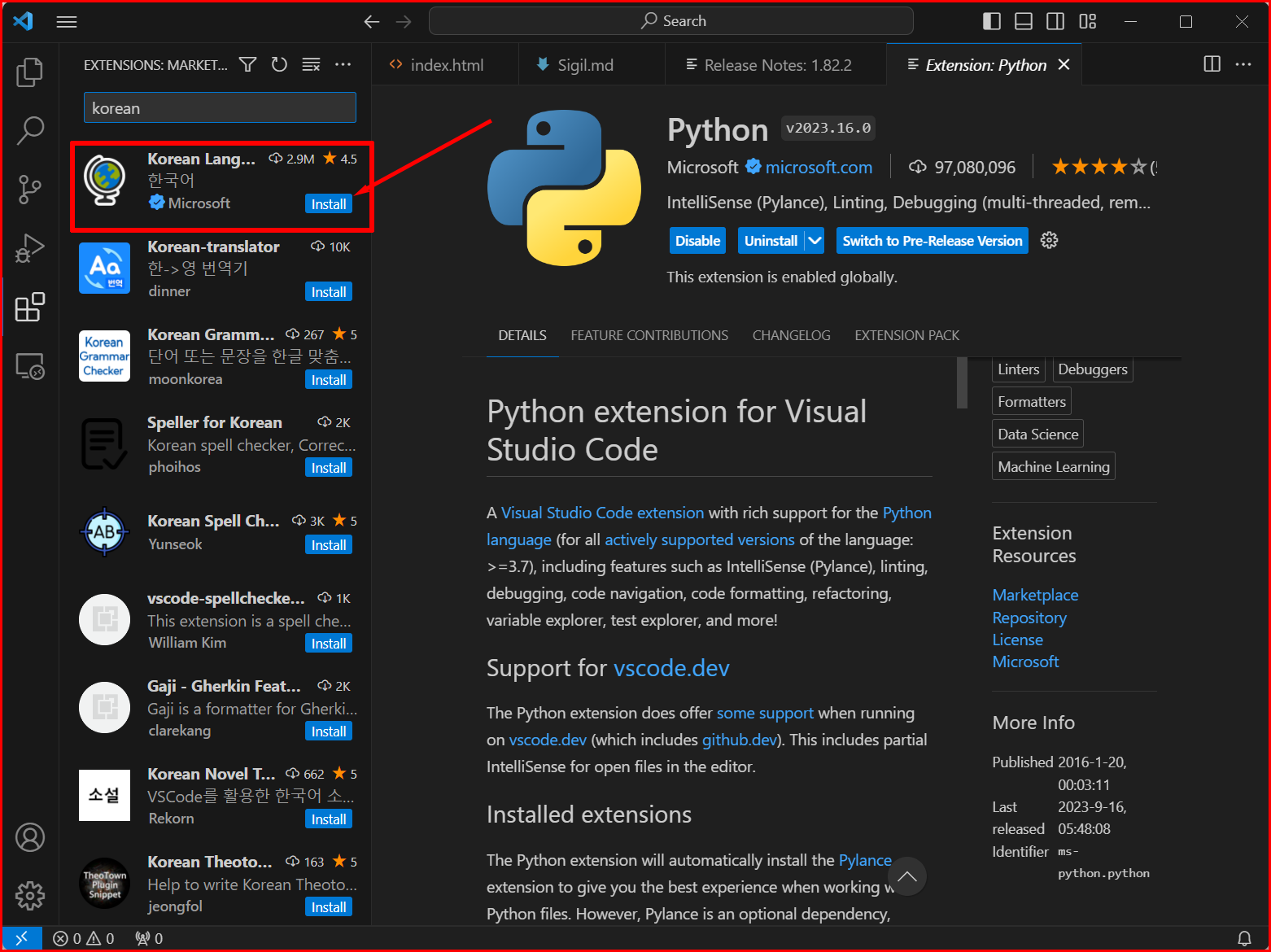Screen dimensions: 1271x952
Task: Open microsoft.com publisher link
Action: 819,167
